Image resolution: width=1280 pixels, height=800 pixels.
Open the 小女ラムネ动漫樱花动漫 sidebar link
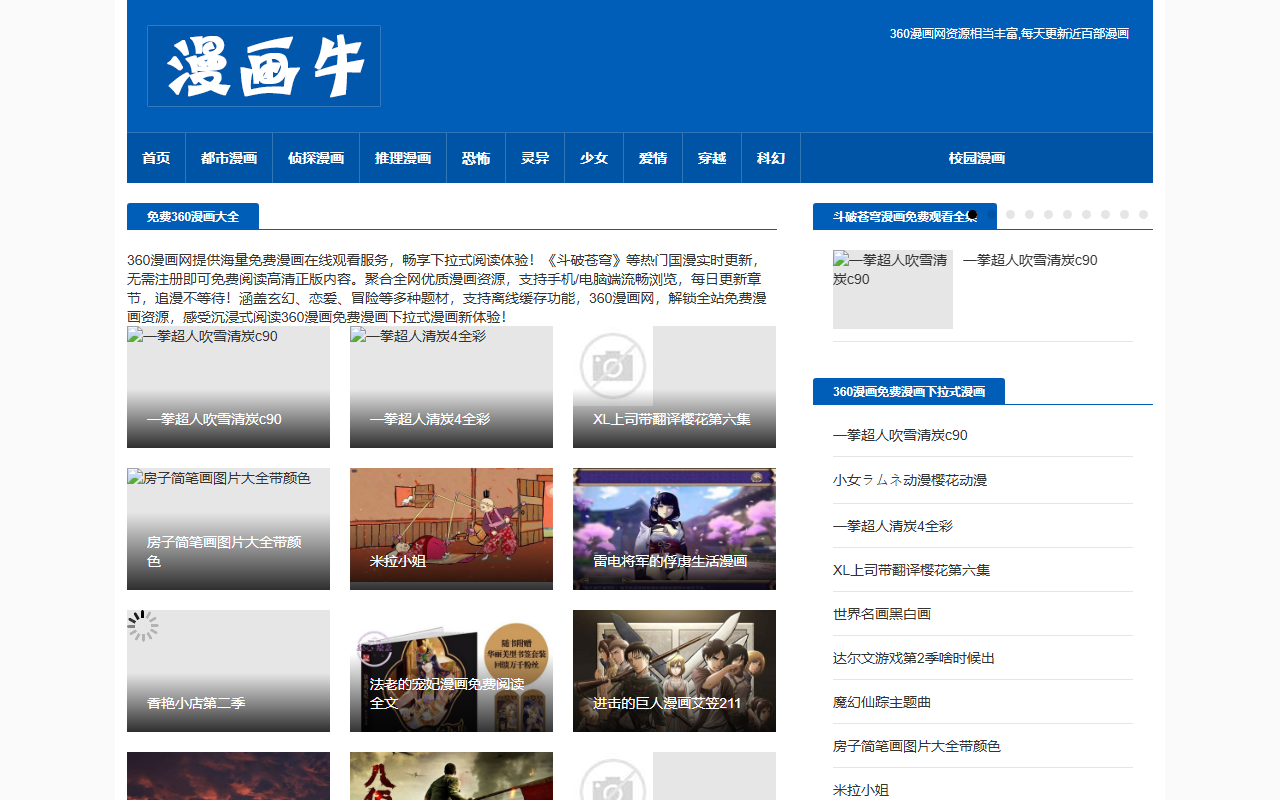[910, 480]
